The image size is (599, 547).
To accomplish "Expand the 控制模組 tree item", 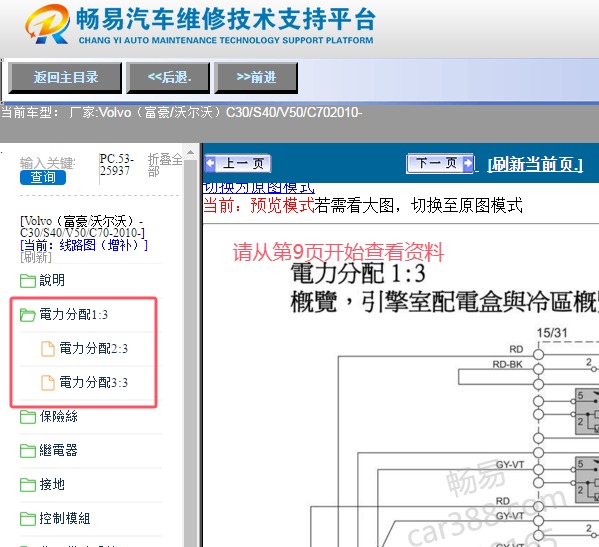I will point(65,518).
